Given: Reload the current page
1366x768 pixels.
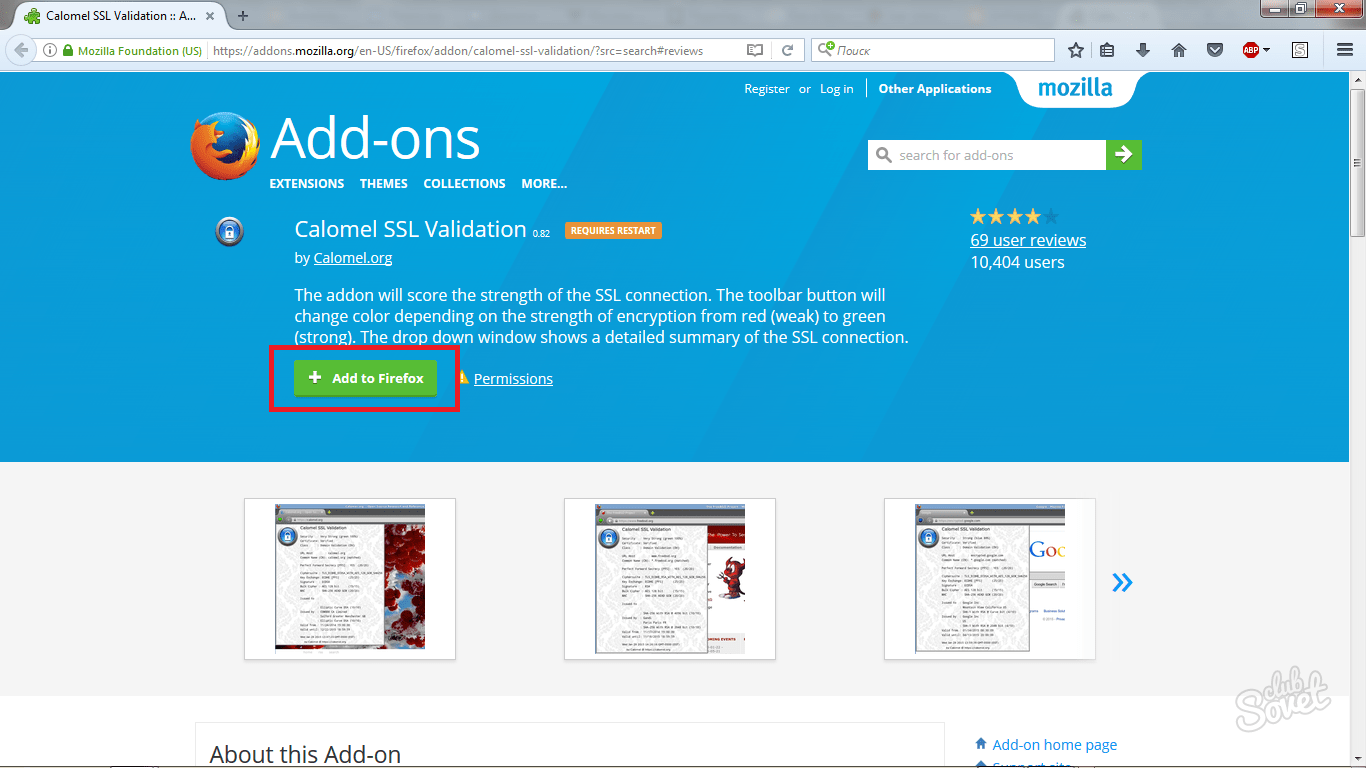Looking at the screenshot, I should click(x=788, y=50).
